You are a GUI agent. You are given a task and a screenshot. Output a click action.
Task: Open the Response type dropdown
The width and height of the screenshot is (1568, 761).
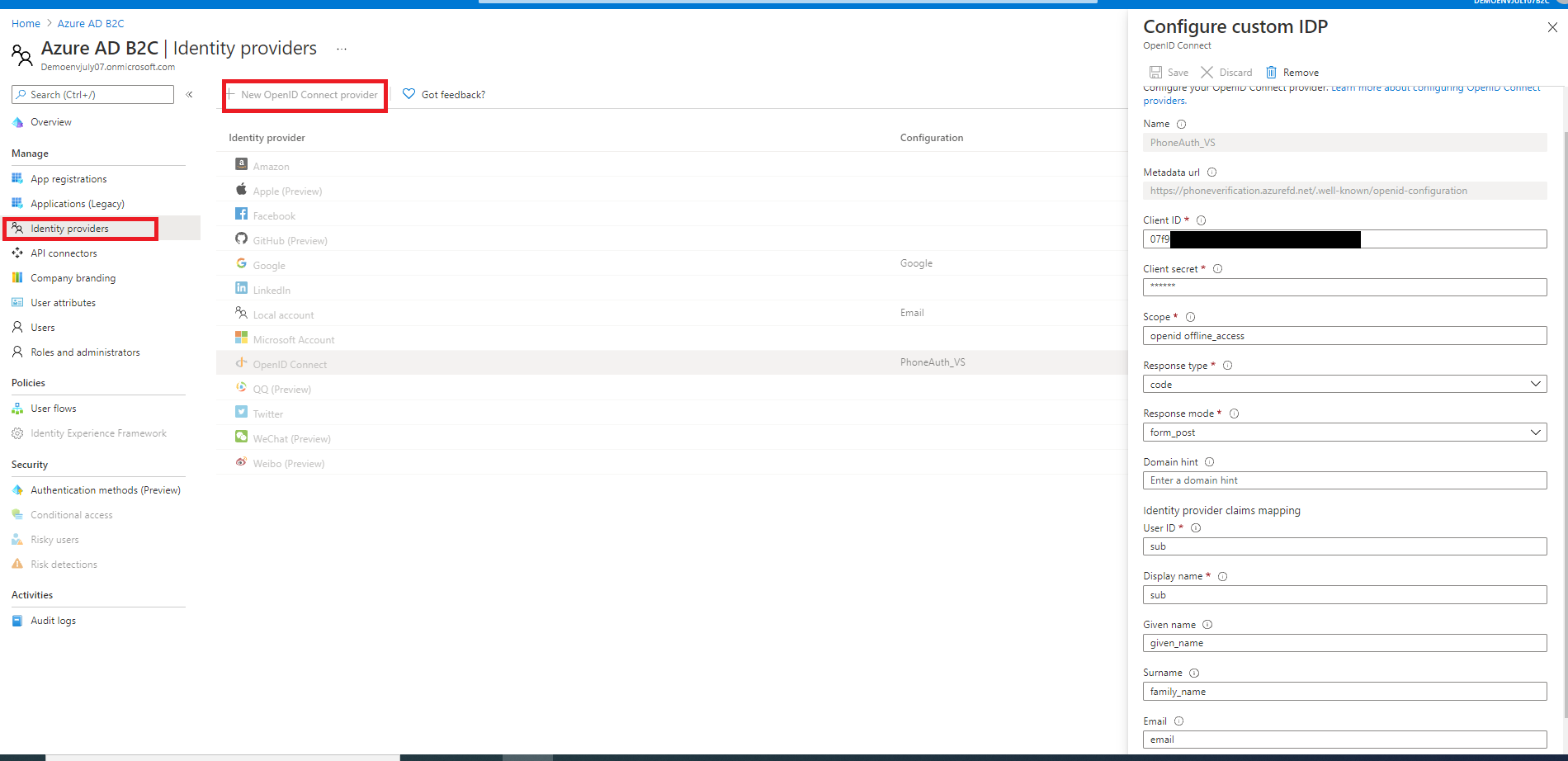[1344, 385]
